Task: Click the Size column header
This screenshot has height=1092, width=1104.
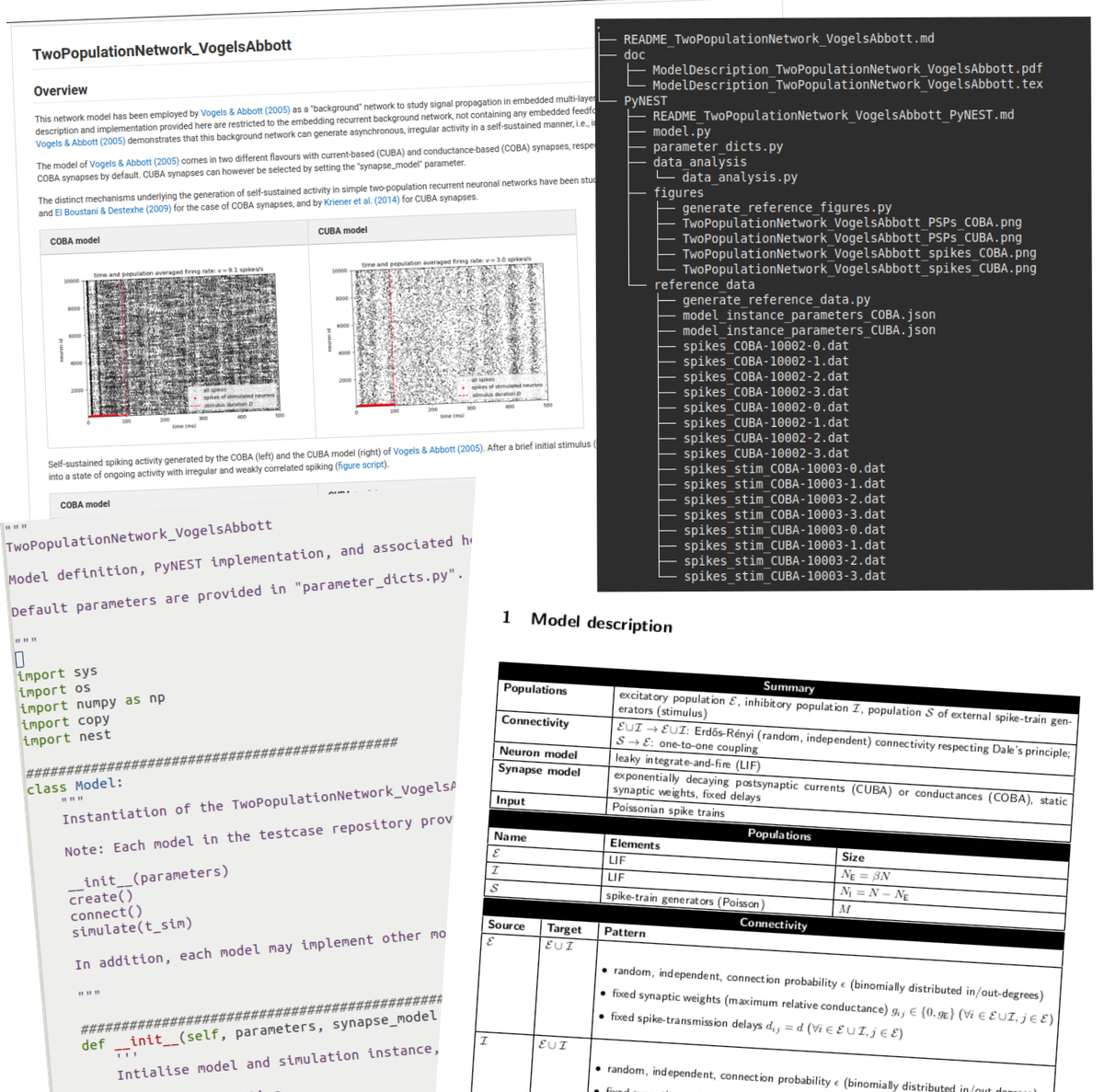Action: 853,856
